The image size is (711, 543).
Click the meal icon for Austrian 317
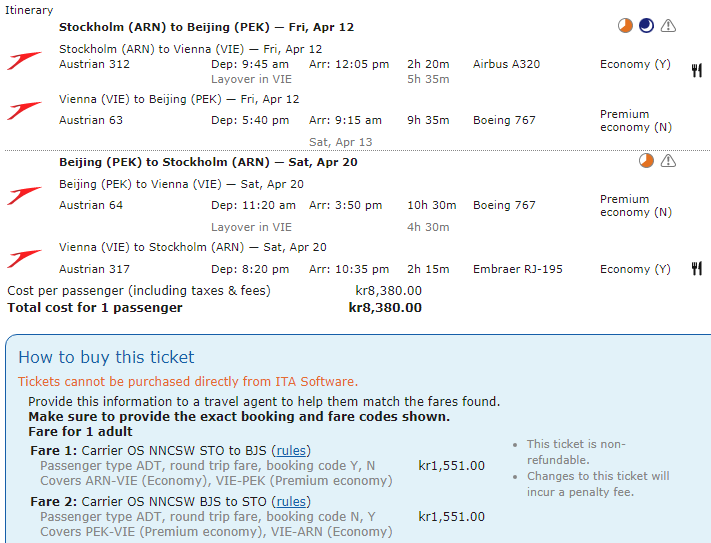tap(696, 268)
